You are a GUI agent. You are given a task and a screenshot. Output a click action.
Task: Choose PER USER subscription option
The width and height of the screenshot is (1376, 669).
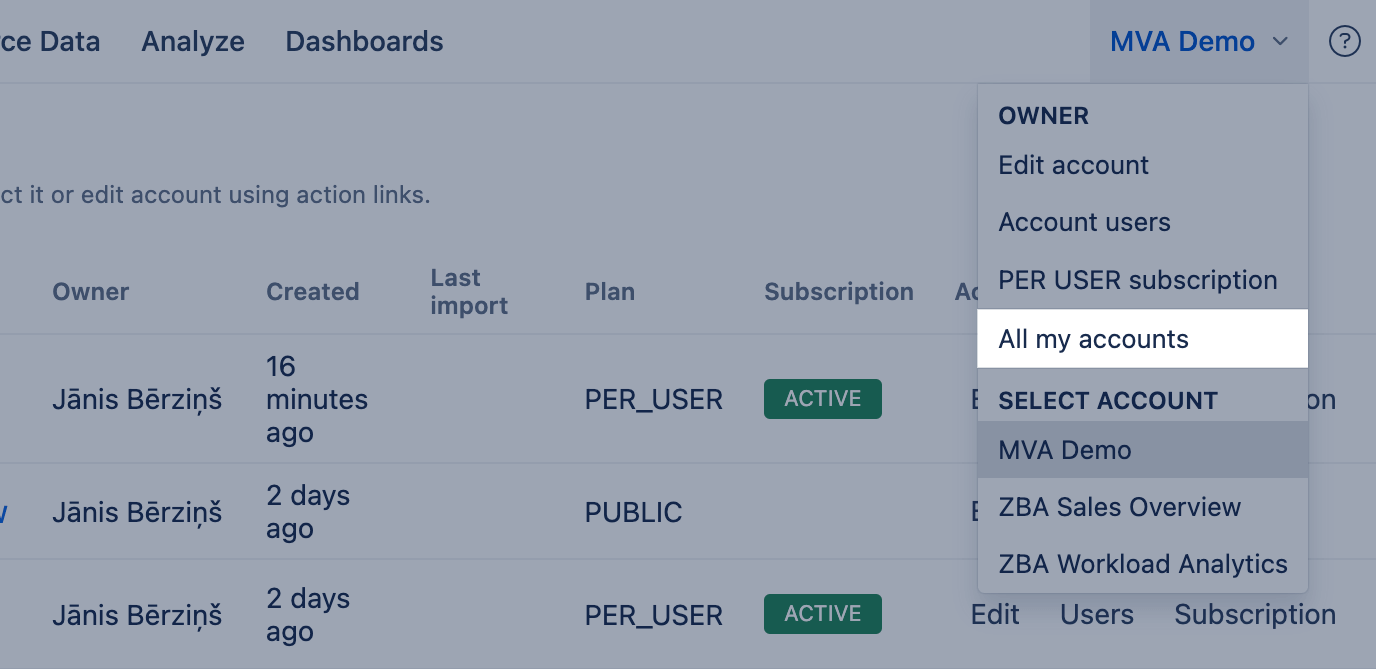tap(1137, 280)
